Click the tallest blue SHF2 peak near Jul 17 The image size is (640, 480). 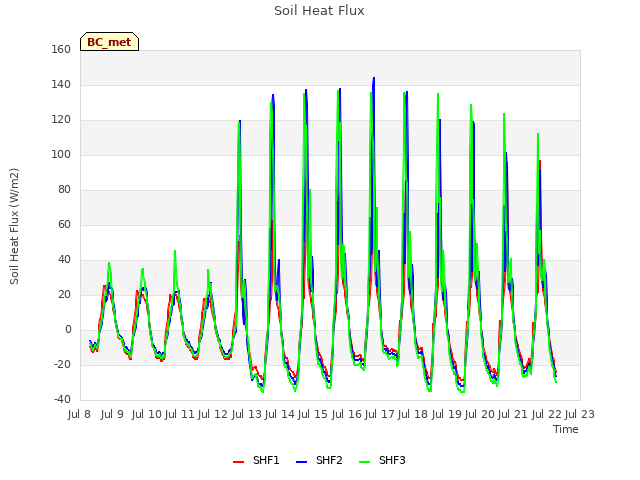tap(374, 78)
